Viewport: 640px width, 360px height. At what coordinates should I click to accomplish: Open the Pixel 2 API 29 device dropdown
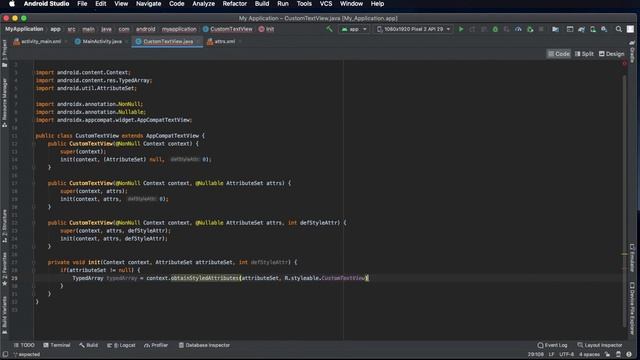(413, 29)
